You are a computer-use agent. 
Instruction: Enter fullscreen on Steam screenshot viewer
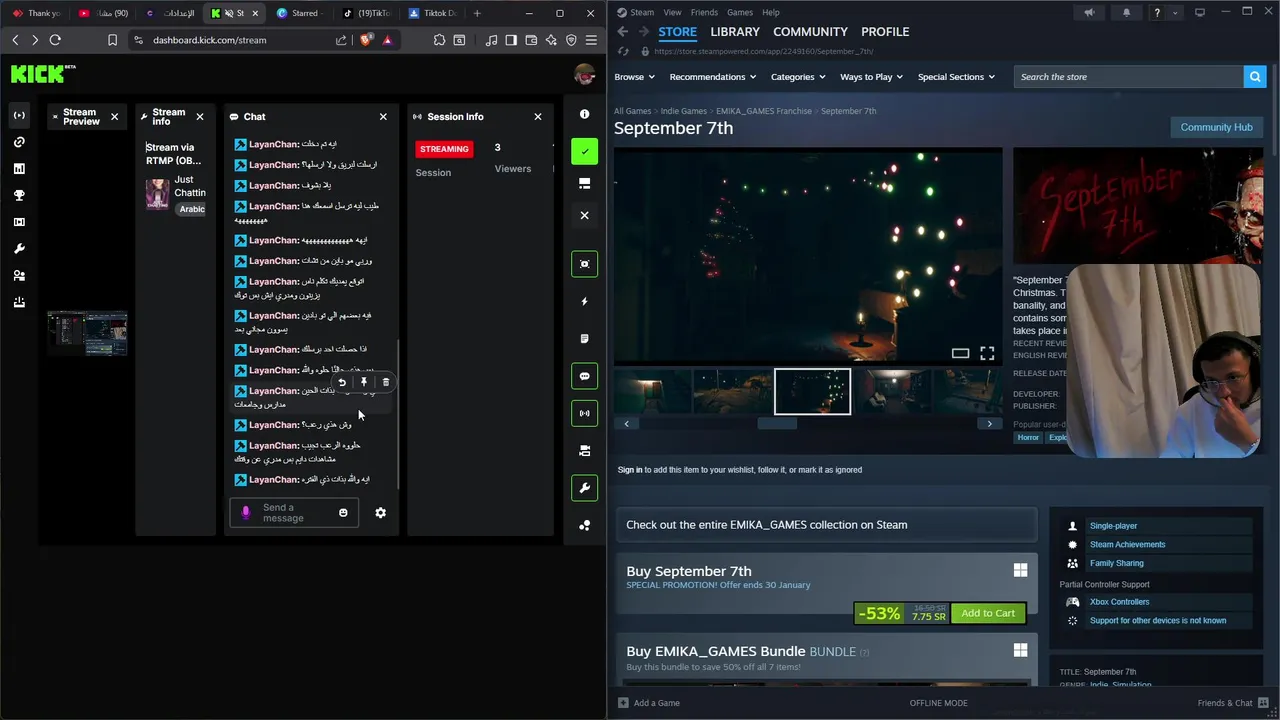(987, 353)
